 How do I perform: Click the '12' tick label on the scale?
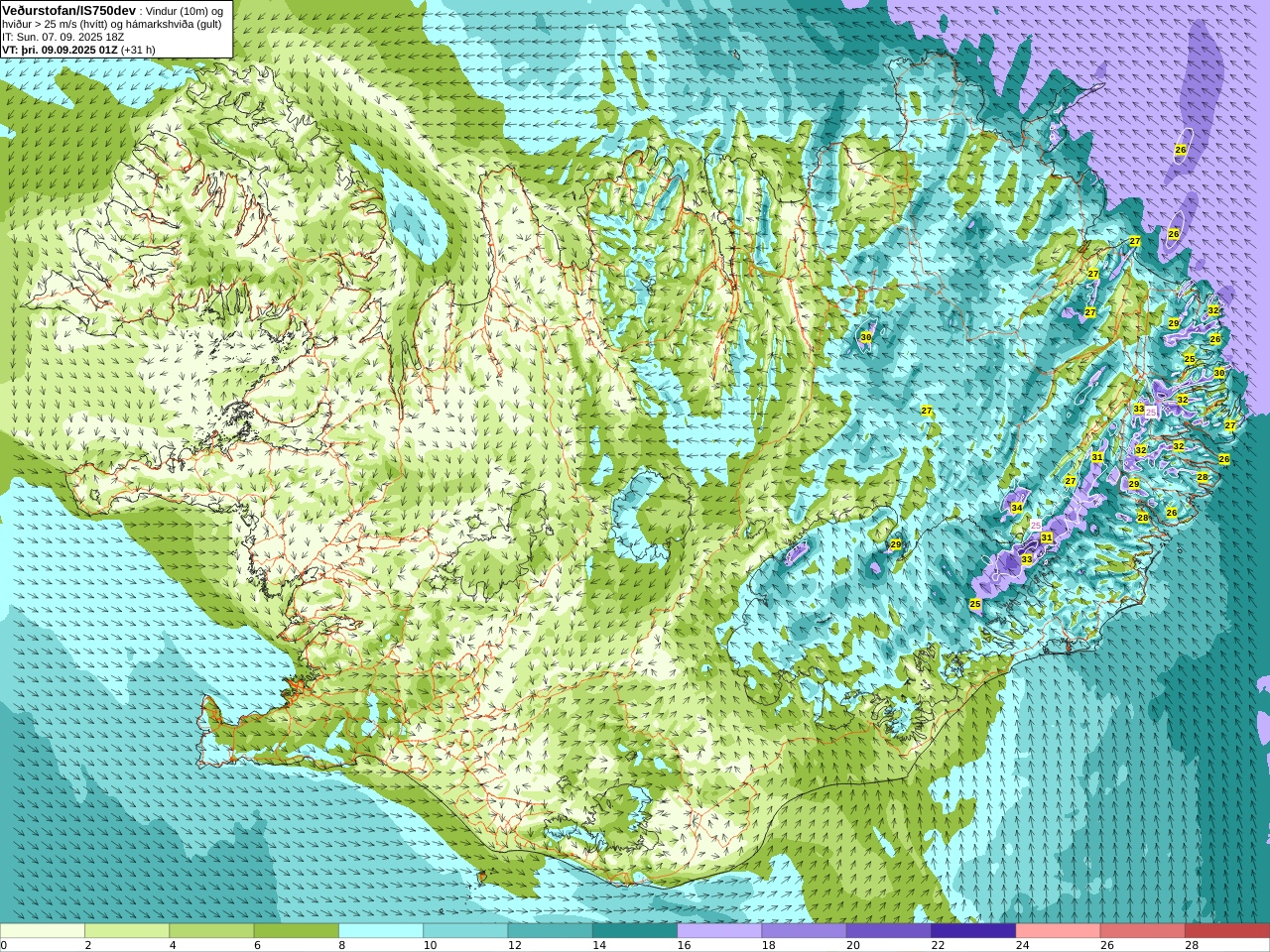(x=514, y=945)
